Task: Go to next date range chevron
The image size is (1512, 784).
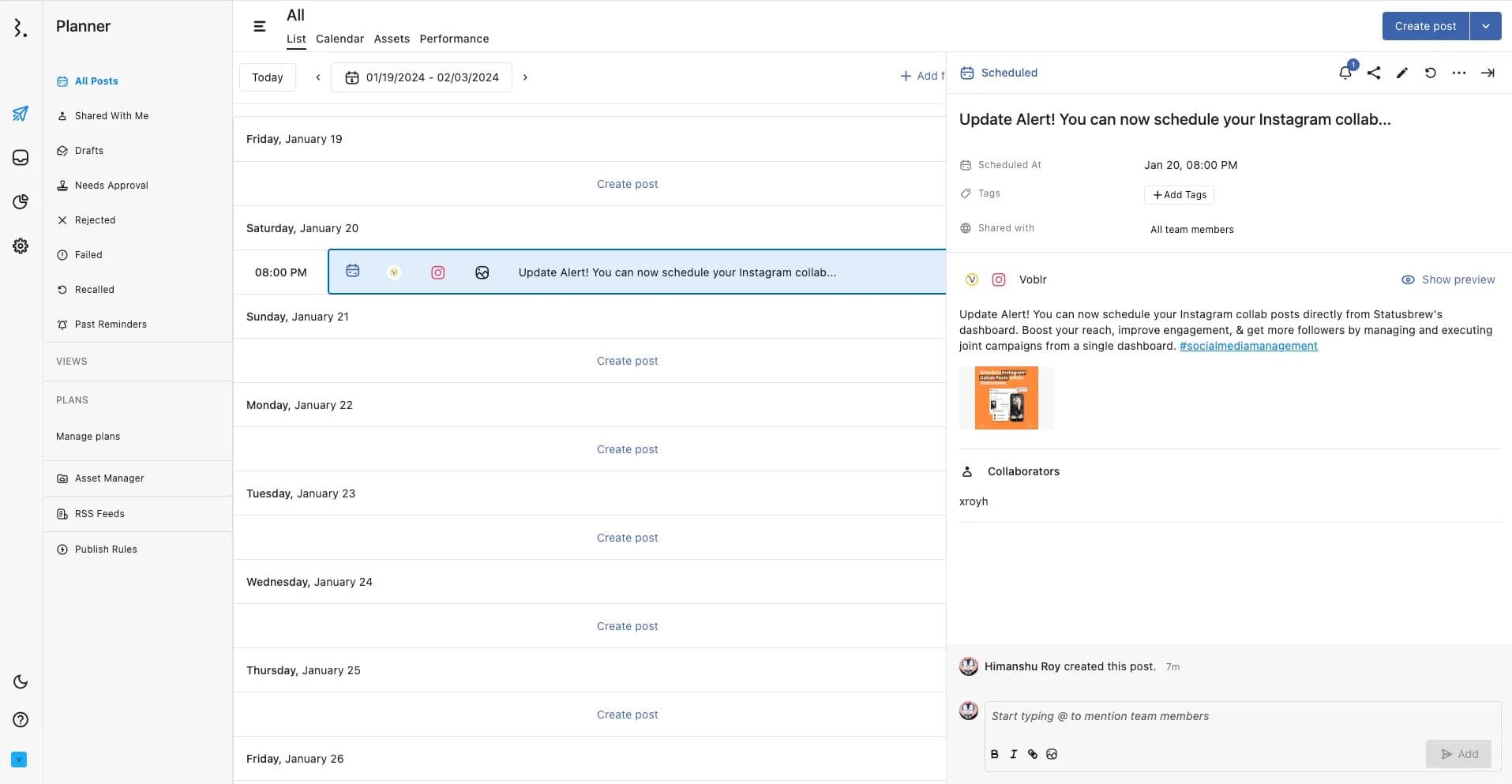Action: (x=525, y=77)
